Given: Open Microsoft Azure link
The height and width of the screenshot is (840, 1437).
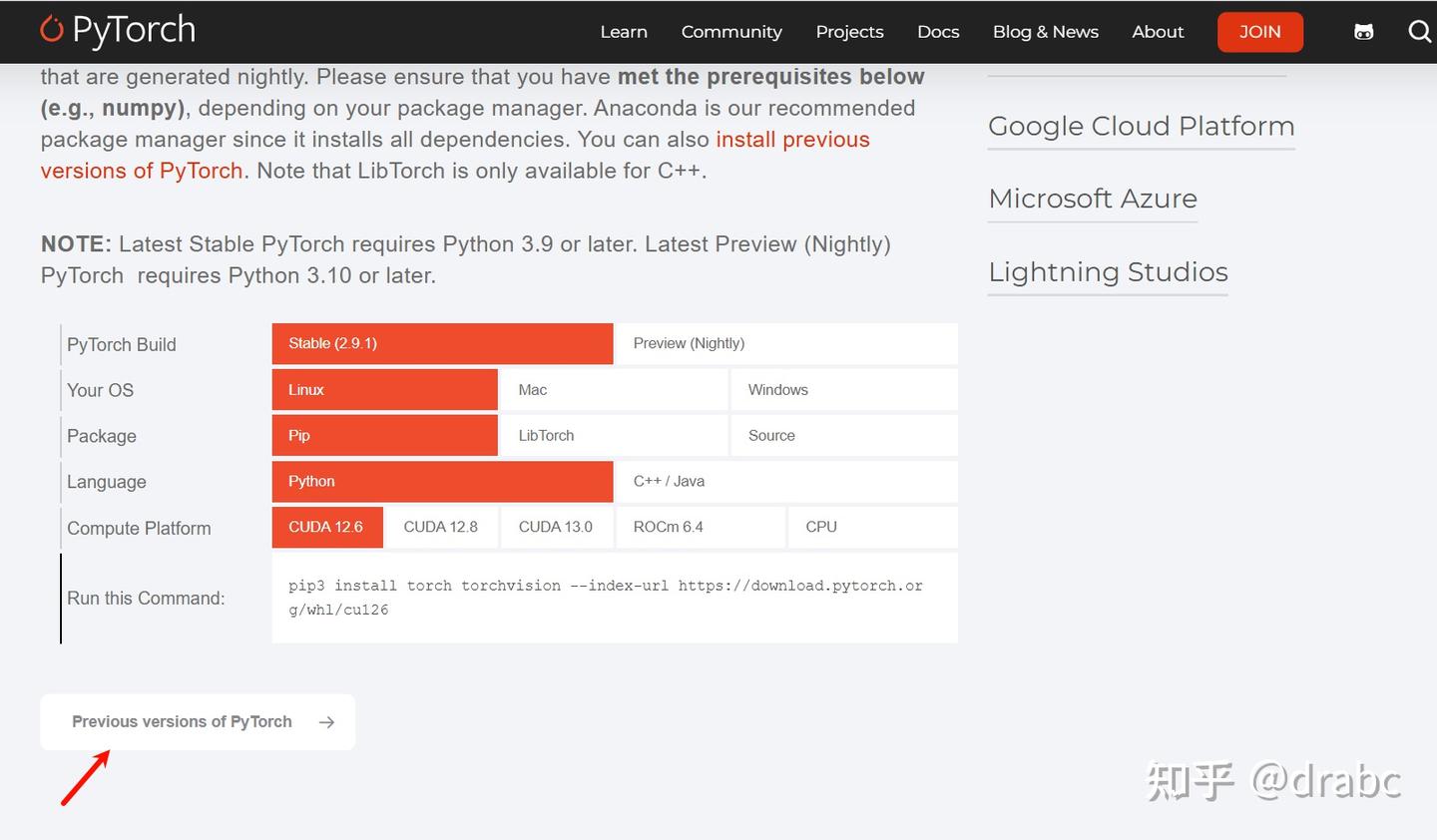Looking at the screenshot, I should (1093, 199).
